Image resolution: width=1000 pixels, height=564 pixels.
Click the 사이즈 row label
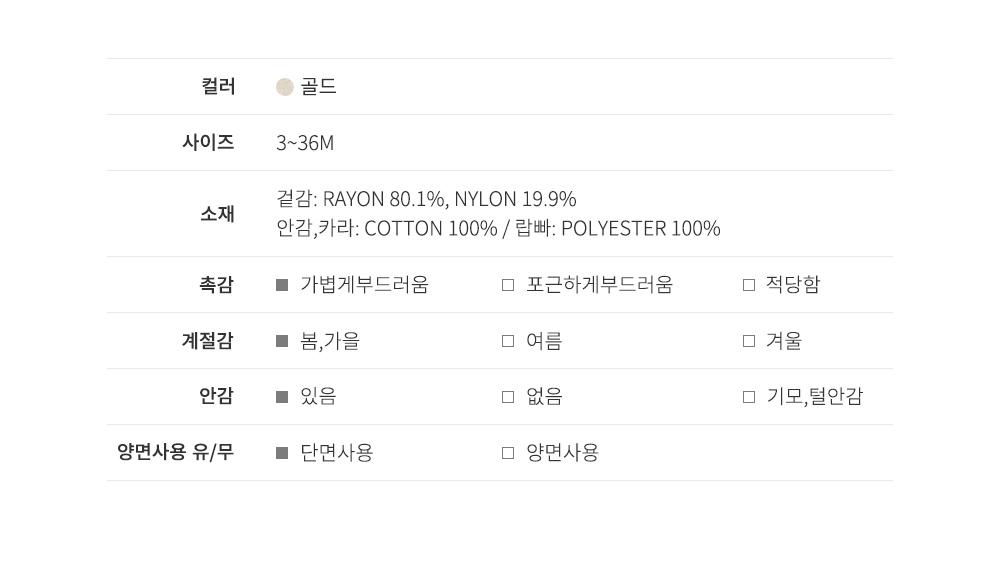(208, 143)
